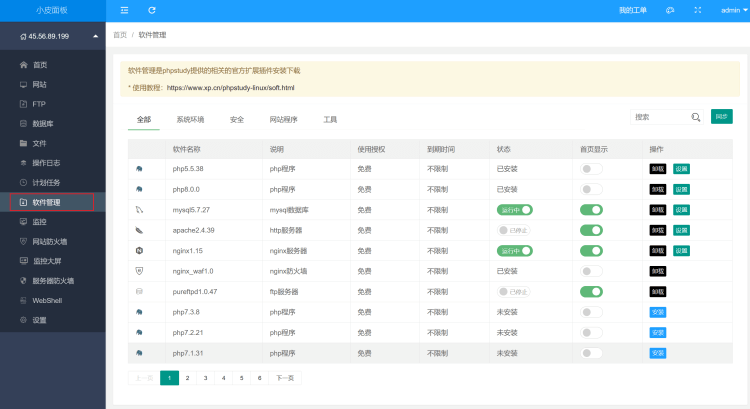This screenshot has width=750, height=409.
Task: Go to pagination page 6
Action: click(260, 378)
